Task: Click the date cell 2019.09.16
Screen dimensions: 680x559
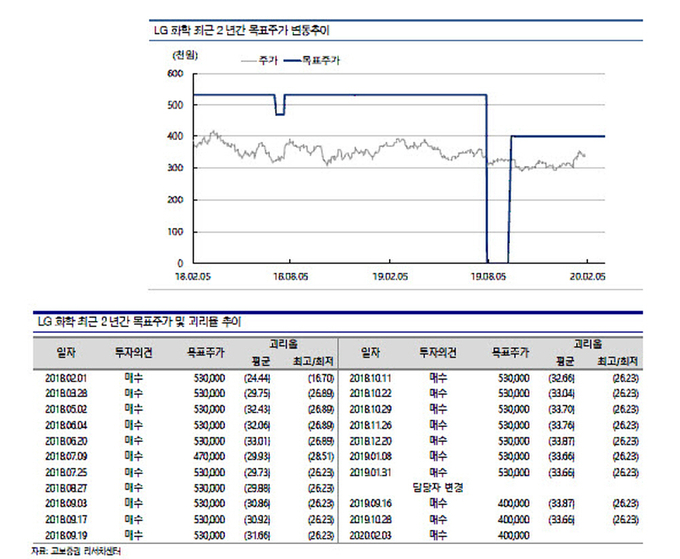Action: pos(370,503)
